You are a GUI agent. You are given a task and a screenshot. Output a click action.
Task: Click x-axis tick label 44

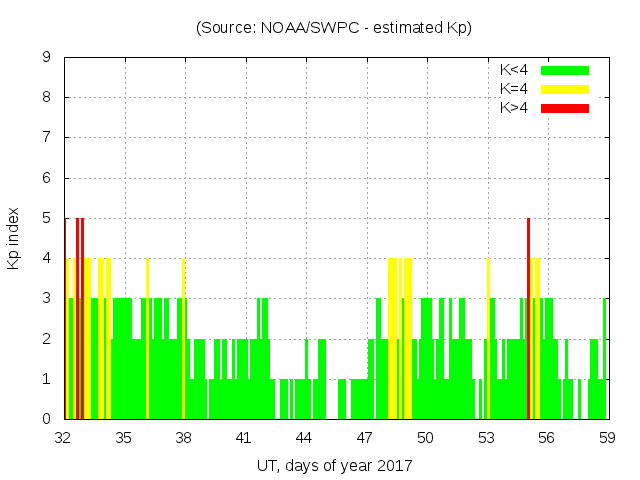(304, 437)
